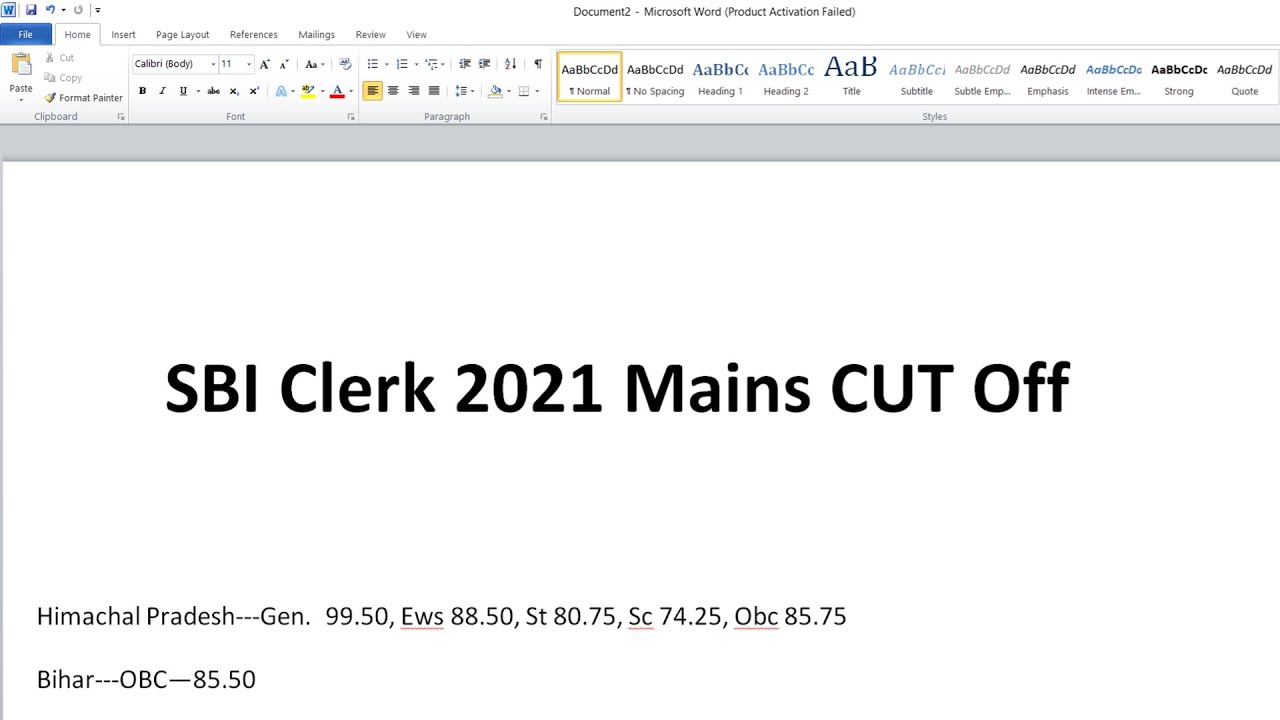Click the Himachal Pradesh cutoff line
This screenshot has width=1280, height=720.
pyautogui.click(x=441, y=616)
